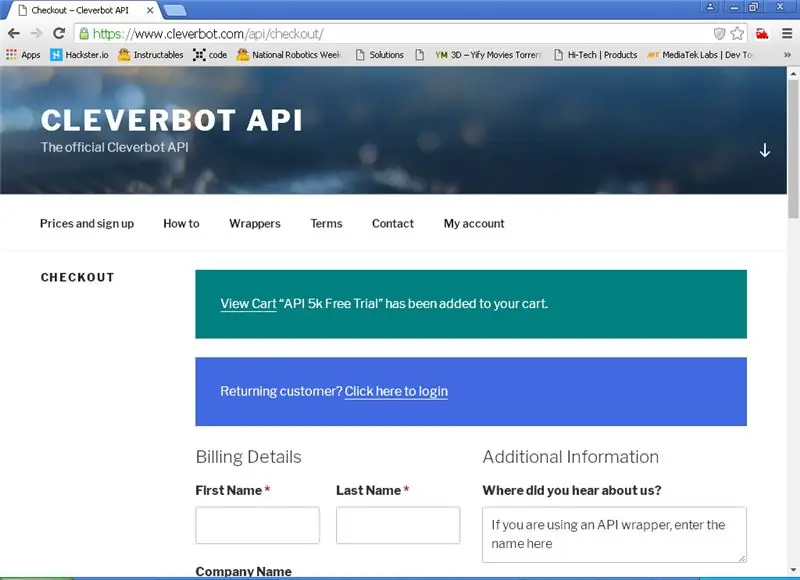Open the Hackster.io bookmark

(79, 55)
